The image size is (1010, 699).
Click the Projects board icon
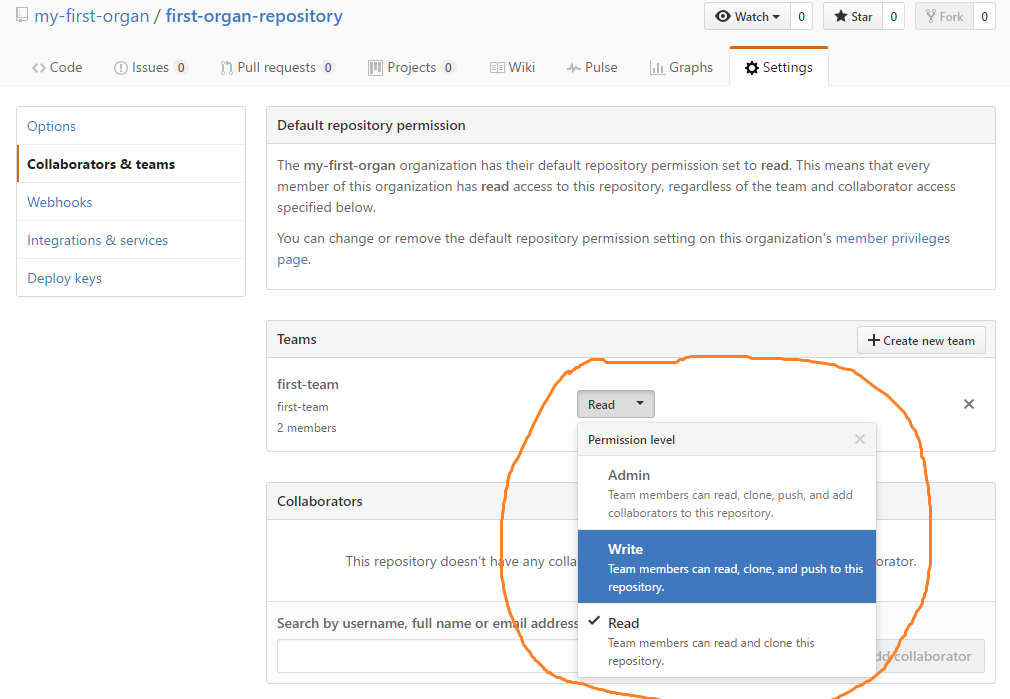tap(375, 68)
